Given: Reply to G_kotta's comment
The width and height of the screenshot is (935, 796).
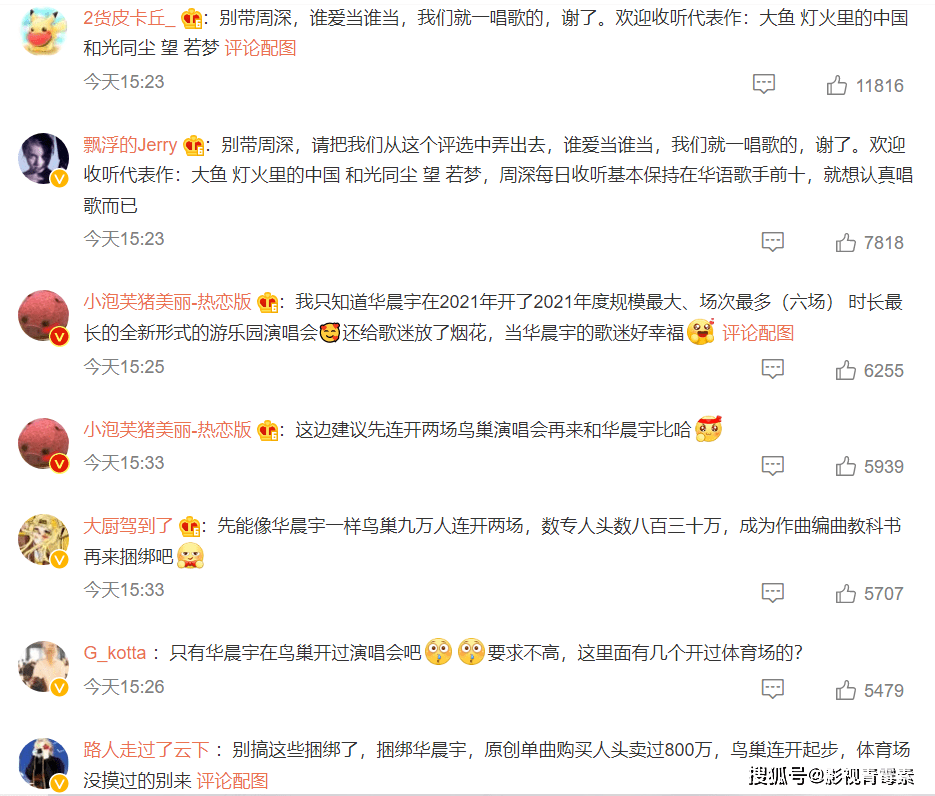Looking at the screenshot, I should click(773, 689).
